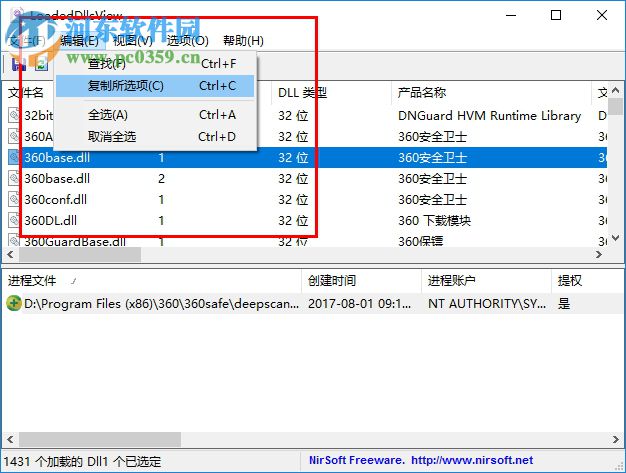This screenshot has width=626, height=473.
Task: Click the file icon beside 360conf.dll
Action: tap(14, 199)
